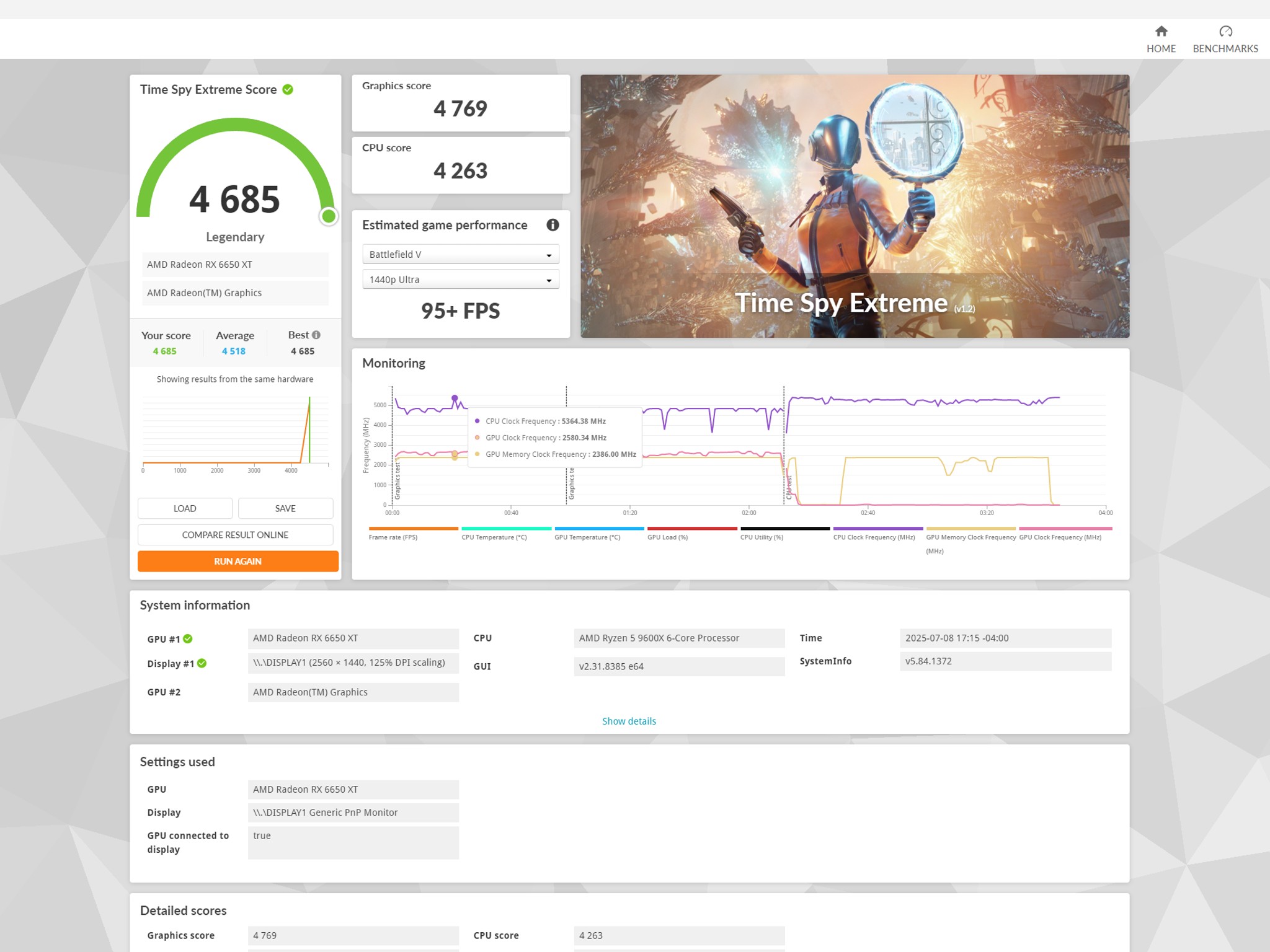Click the green score indicator dot on the gauge

[x=329, y=216]
